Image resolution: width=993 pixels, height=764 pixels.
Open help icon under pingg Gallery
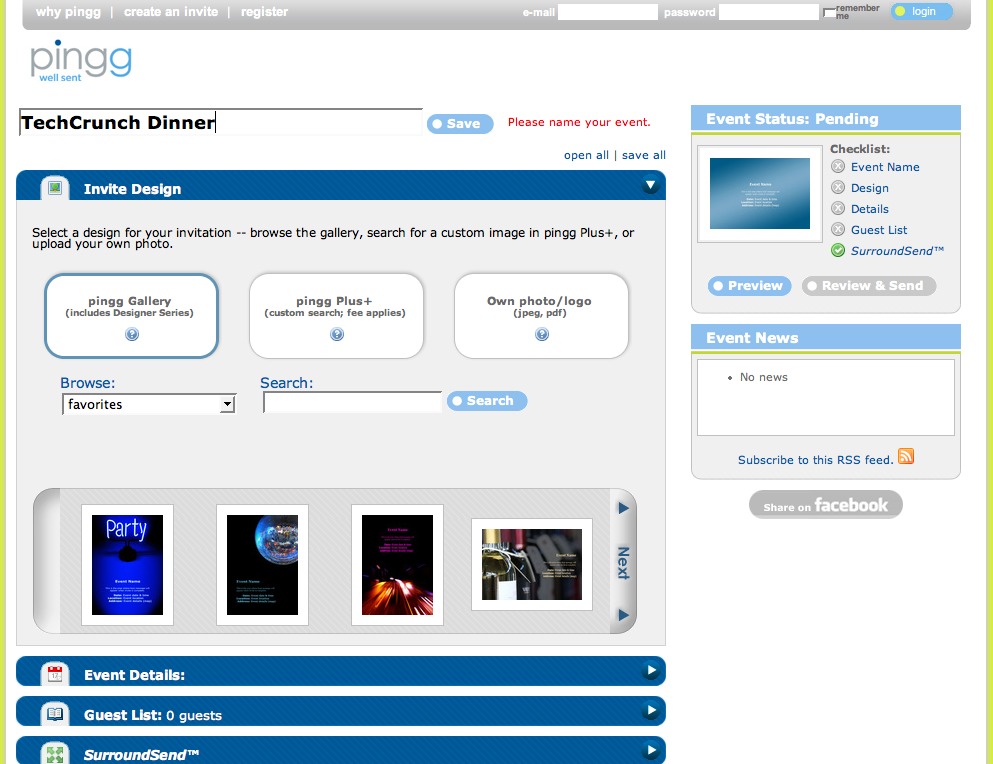click(x=132, y=334)
